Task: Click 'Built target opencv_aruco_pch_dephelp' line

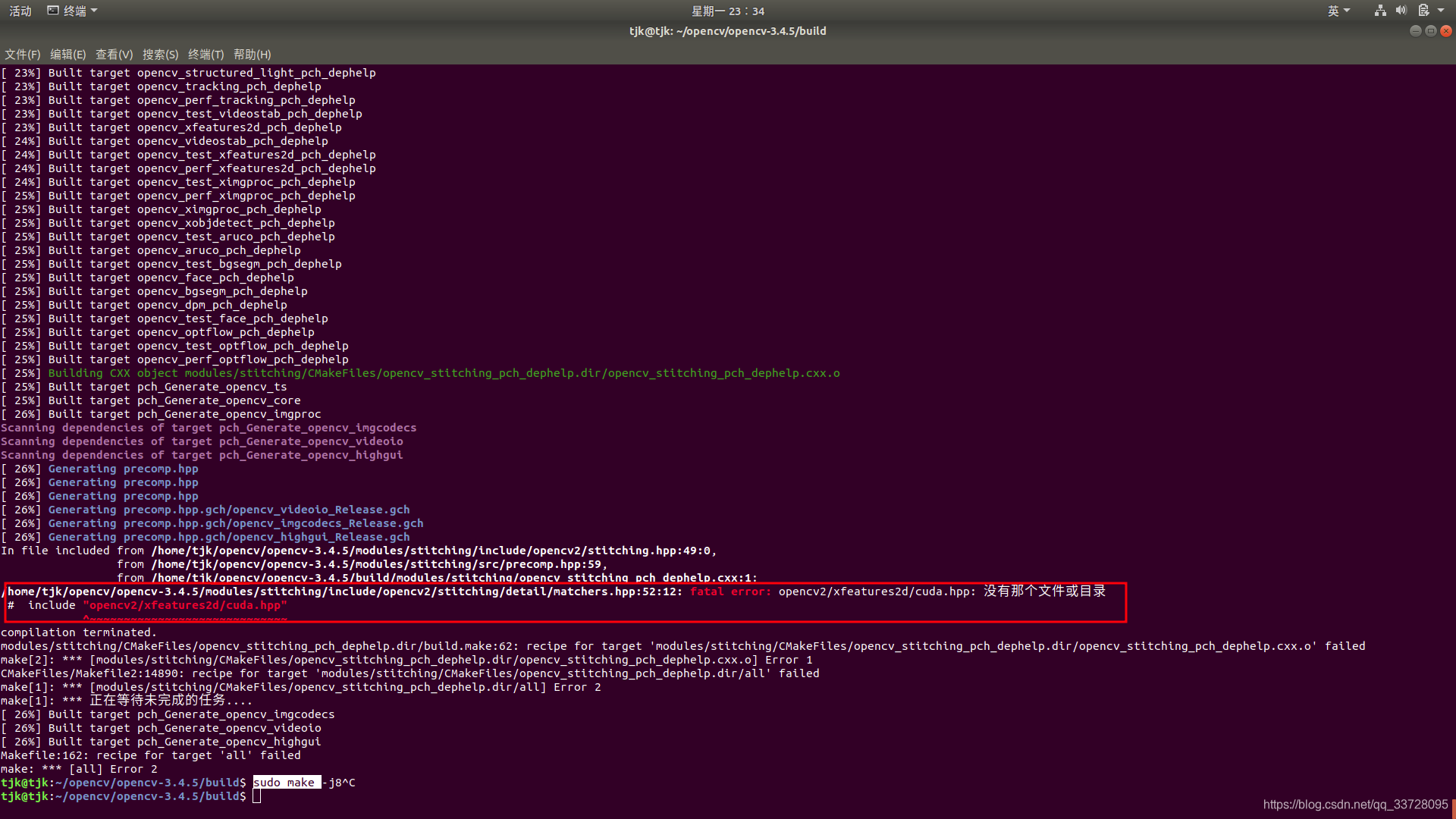Action: [x=150, y=250]
